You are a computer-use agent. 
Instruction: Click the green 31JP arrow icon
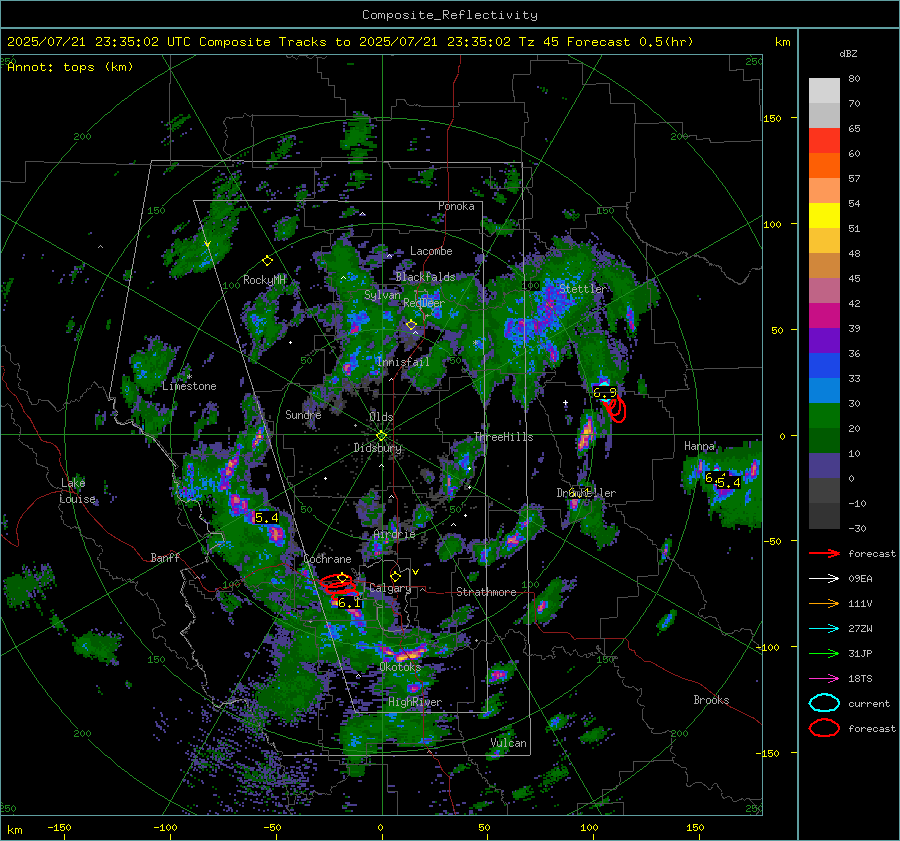pos(824,653)
